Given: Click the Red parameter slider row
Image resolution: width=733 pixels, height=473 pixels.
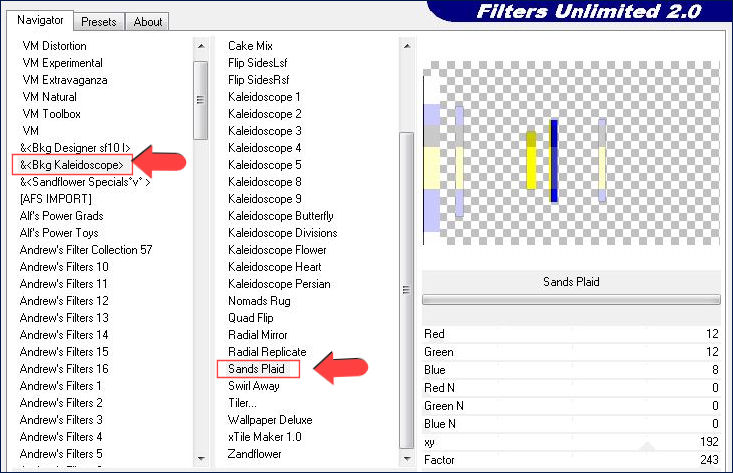Looking at the screenshot, I should point(571,334).
